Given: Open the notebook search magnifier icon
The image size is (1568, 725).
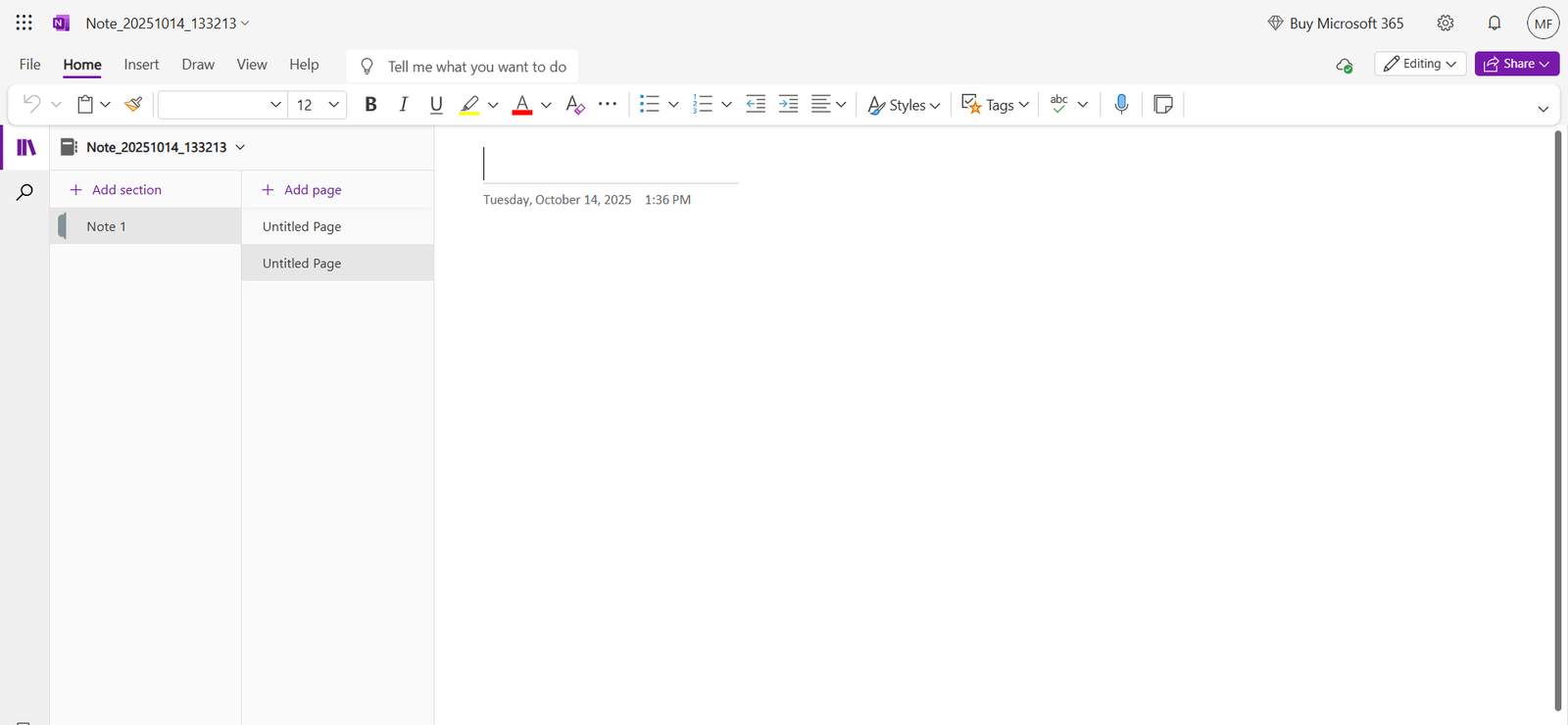Looking at the screenshot, I should [x=25, y=192].
